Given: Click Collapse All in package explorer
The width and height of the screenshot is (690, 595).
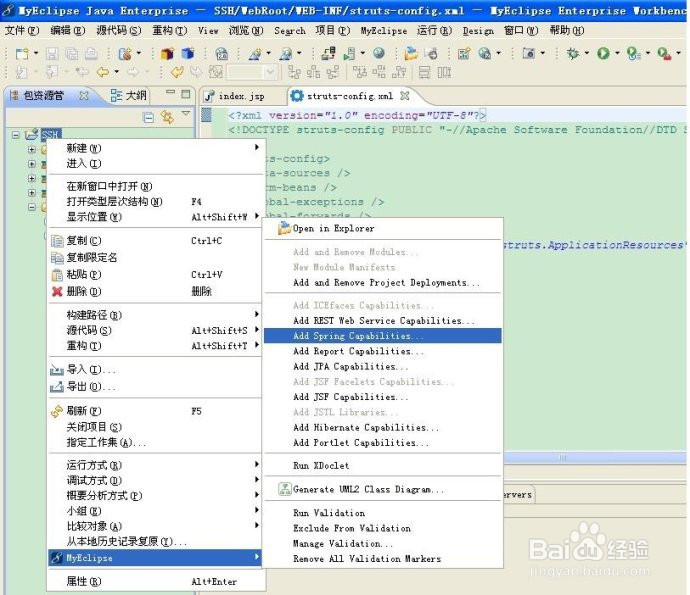Looking at the screenshot, I should tap(149, 117).
